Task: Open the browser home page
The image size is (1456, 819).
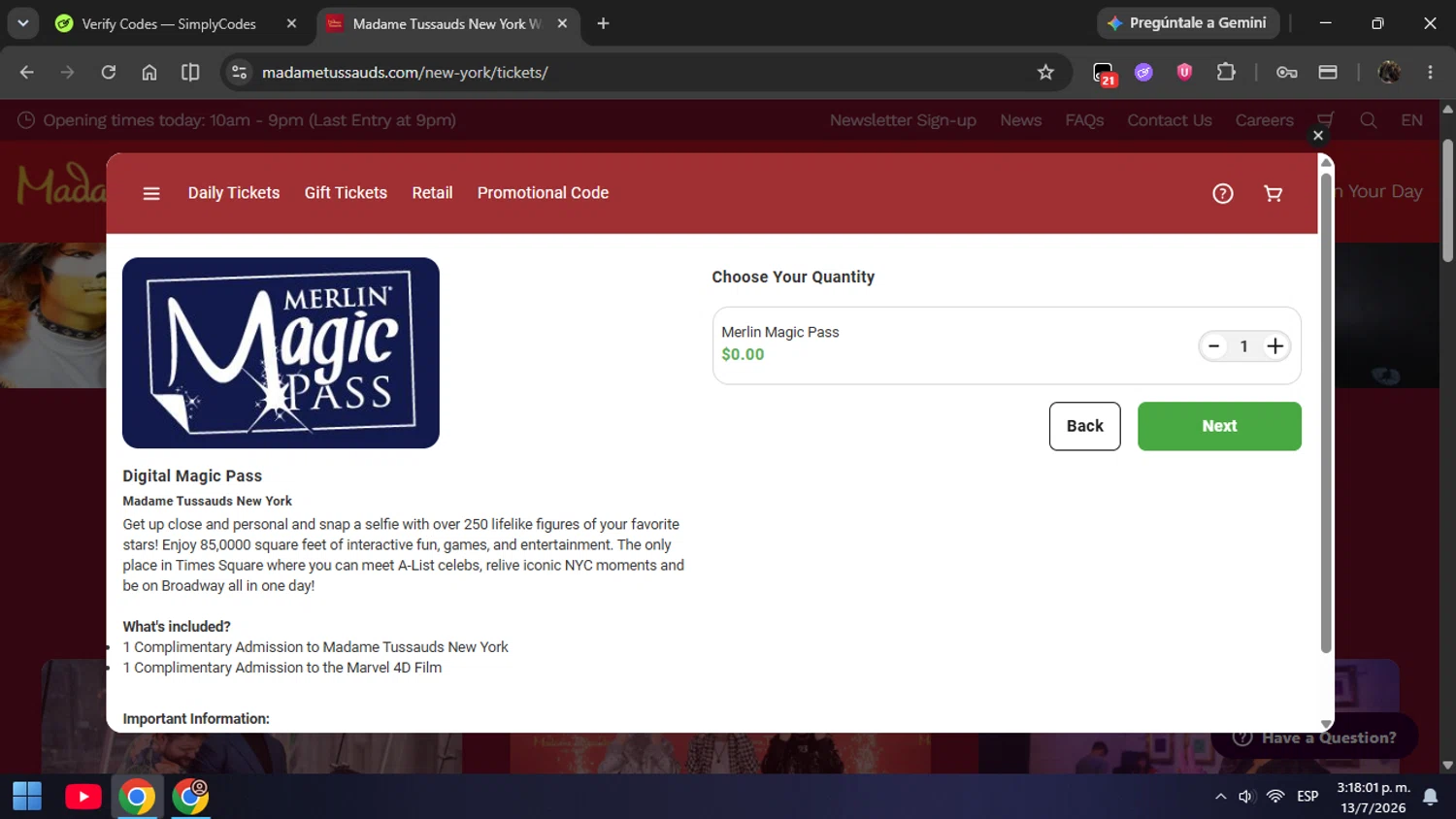Action: pos(149,72)
